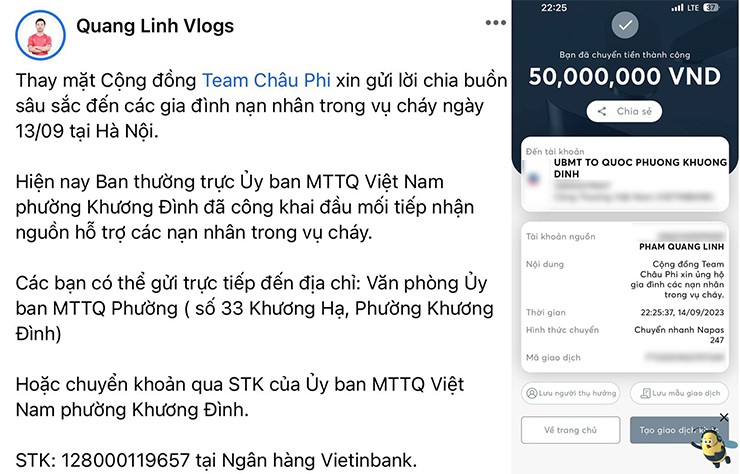Tap the Chia sẻ share button

coord(624,111)
